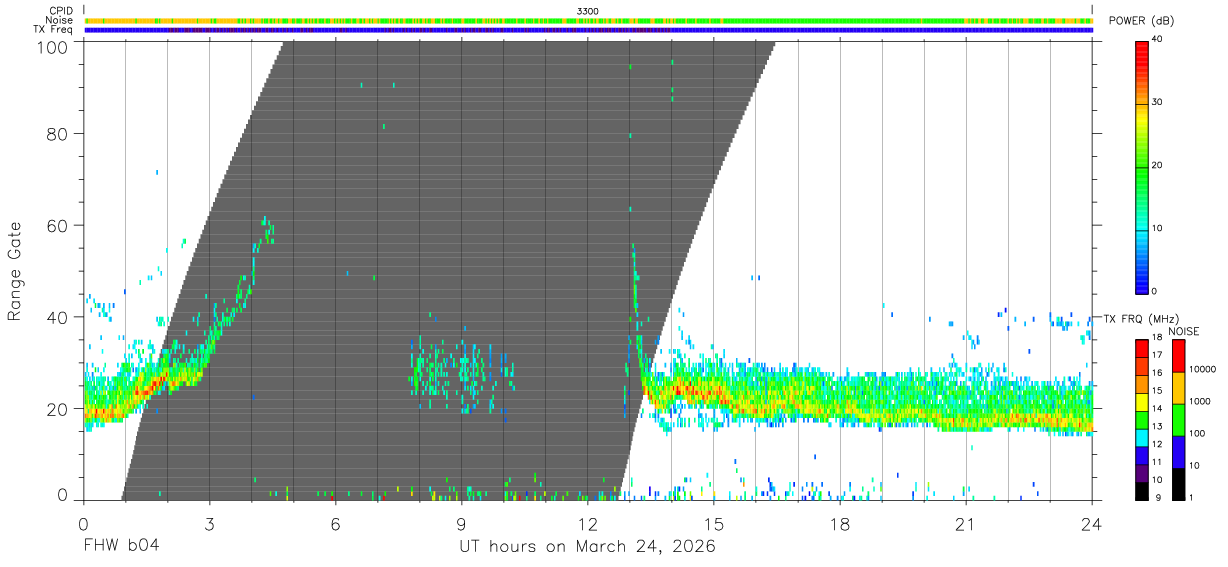Click the CPID value 3300
This screenshot has height=567, width=1228.
tap(588, 11)
